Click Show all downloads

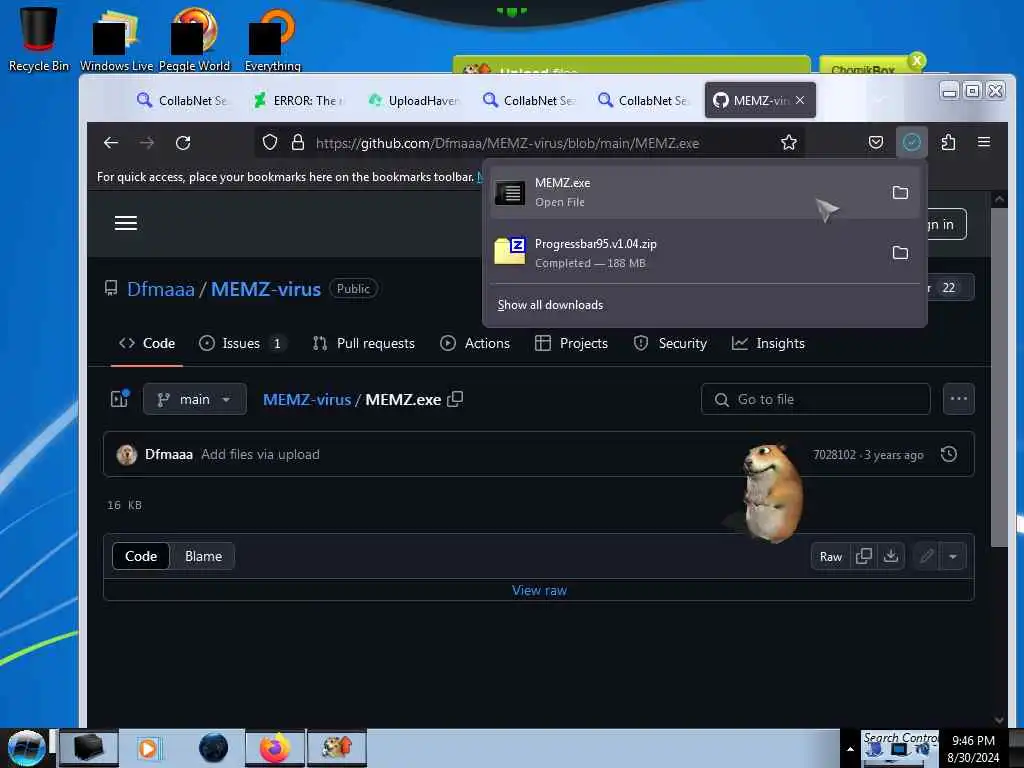tap(550, 305)
